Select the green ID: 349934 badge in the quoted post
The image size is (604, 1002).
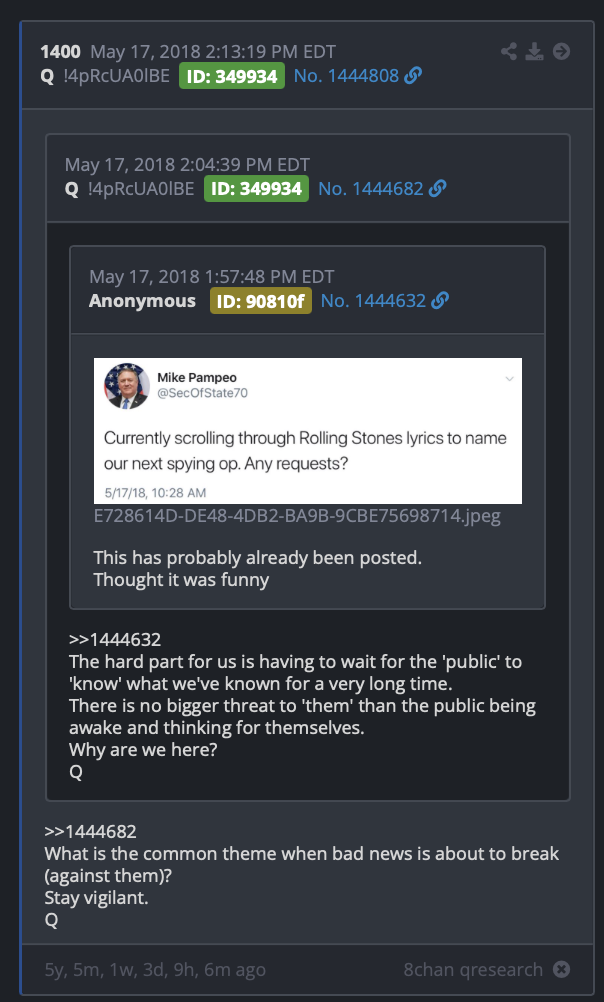pyautogui.click(x=256, y=189)
